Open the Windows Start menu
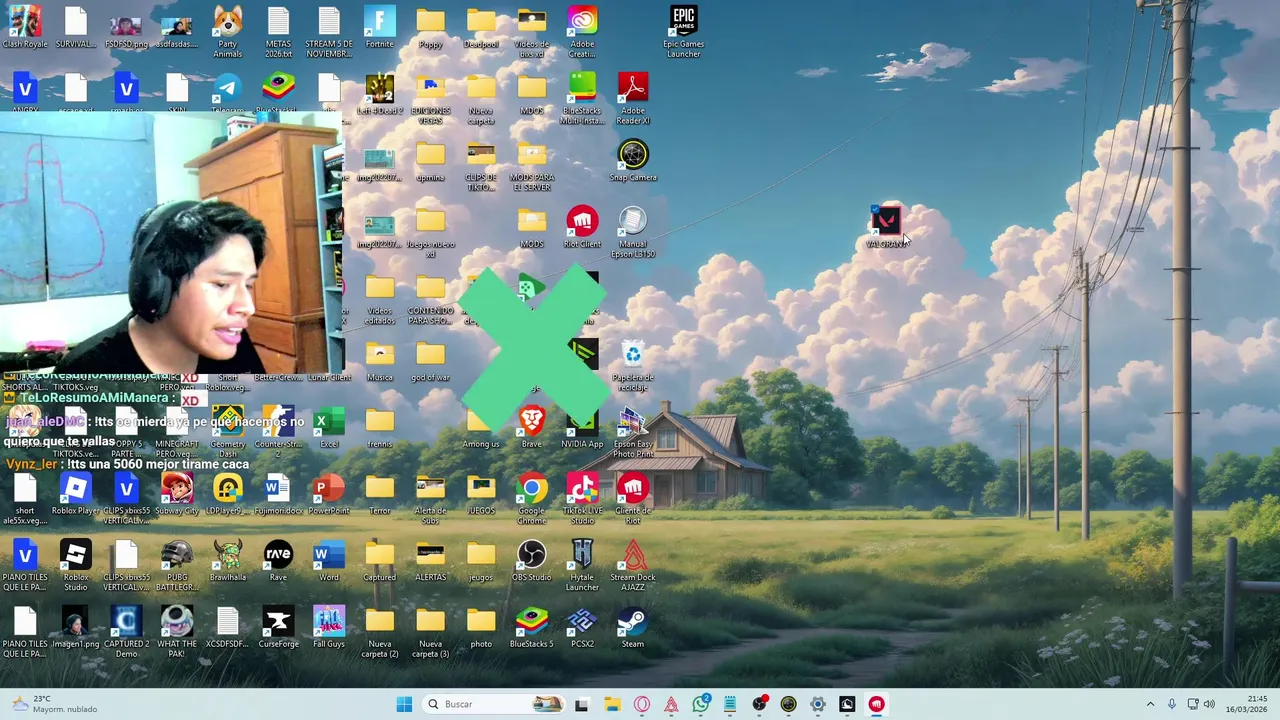 404,704
